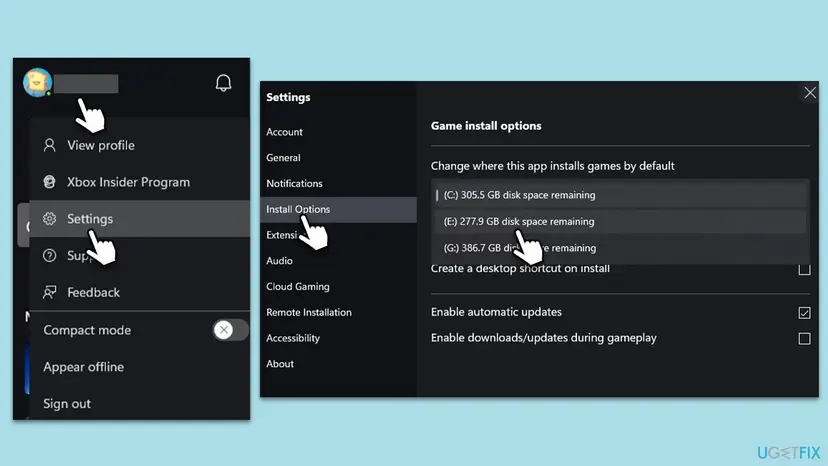Check Create a desktop shortcut on install
The height and width of the screenshot is (466, 828).
(x=804, y=269)
